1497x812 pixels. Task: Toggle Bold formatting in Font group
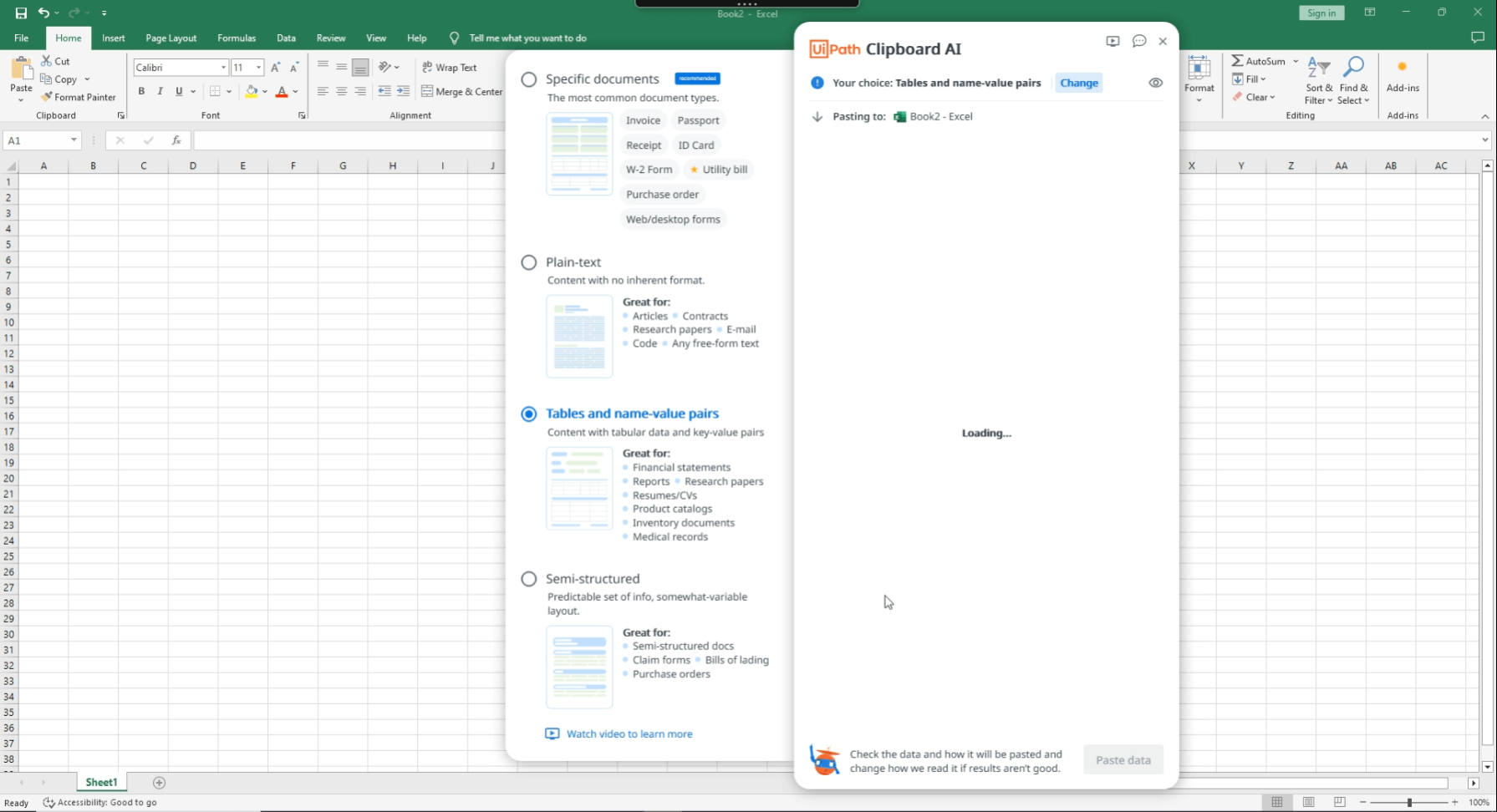(141, 91)
